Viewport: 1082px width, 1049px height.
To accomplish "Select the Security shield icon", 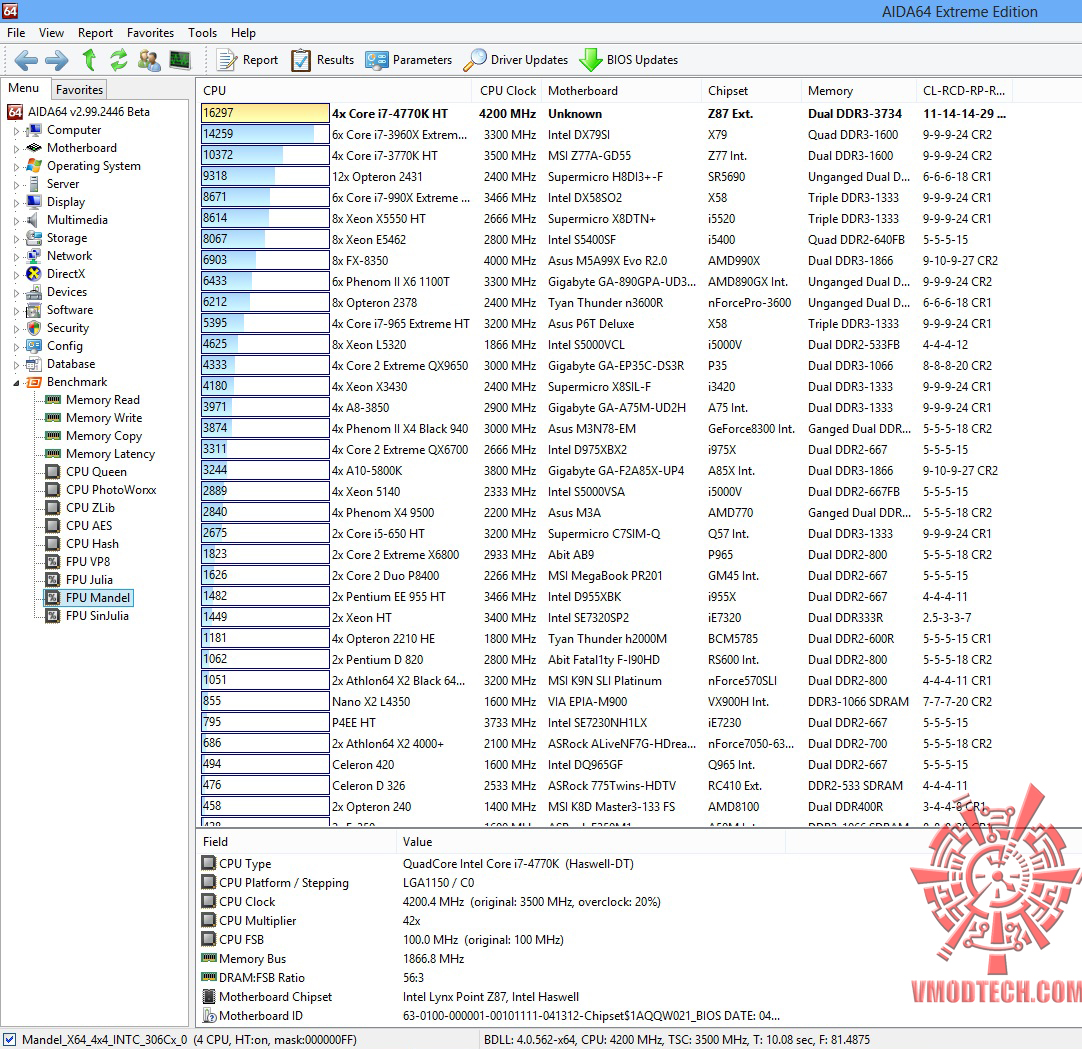I will (34, 328).
